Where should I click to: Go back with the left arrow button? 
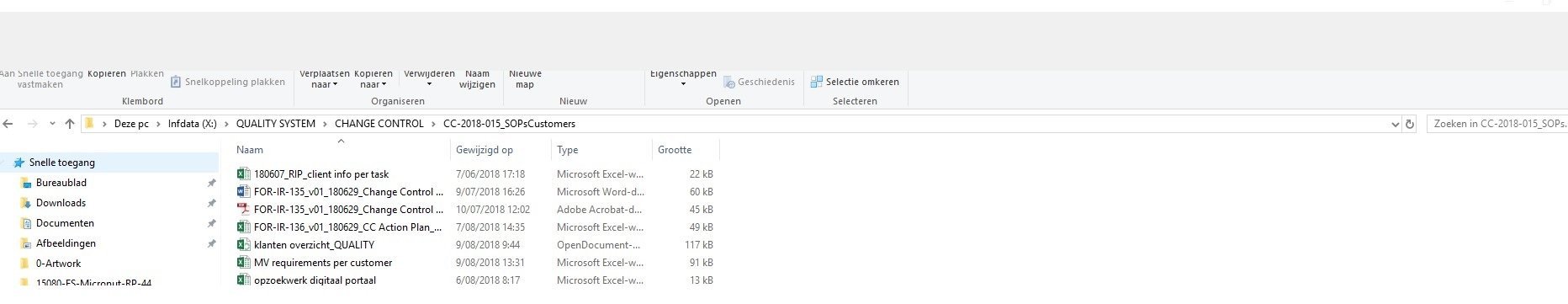[8, 124]
